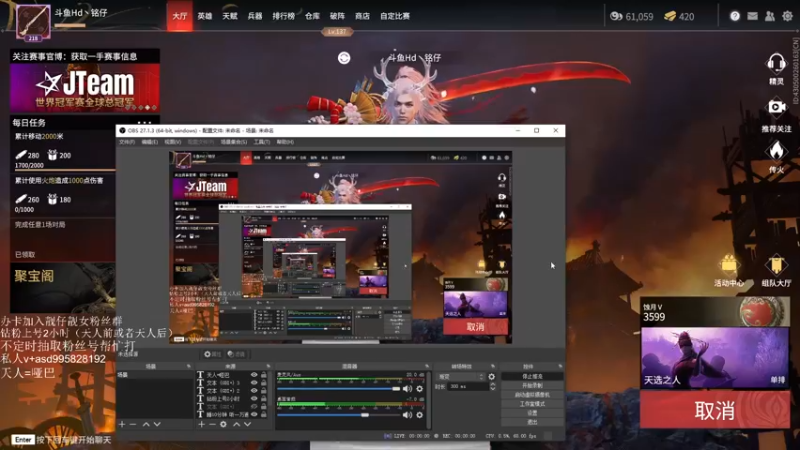Toggle lock on 文本 (GDI+) 3 source
This screenshot has height=450, width=800.
point(264,383)
